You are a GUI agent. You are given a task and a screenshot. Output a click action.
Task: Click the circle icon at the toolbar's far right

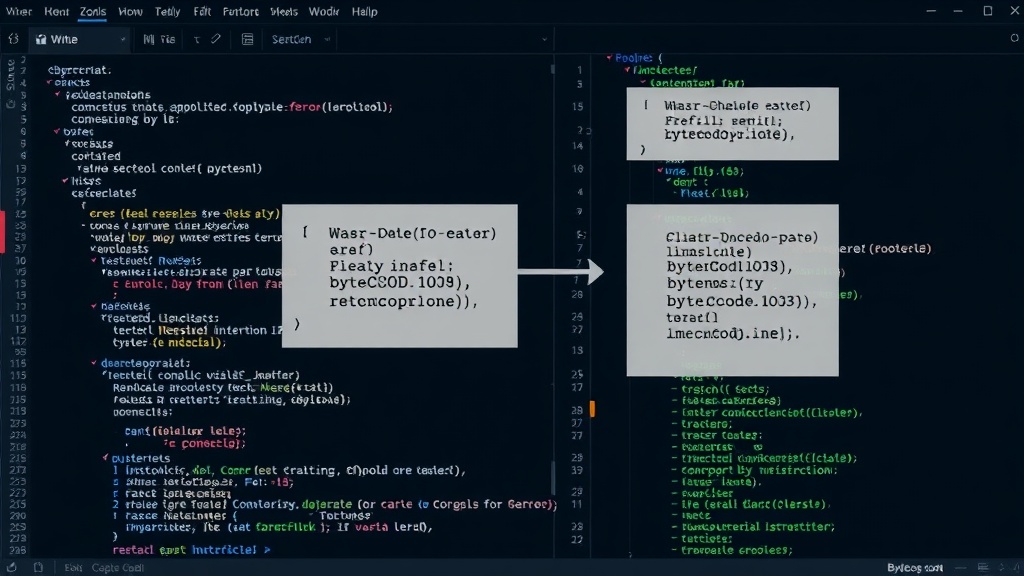[x=1014, y=38]
